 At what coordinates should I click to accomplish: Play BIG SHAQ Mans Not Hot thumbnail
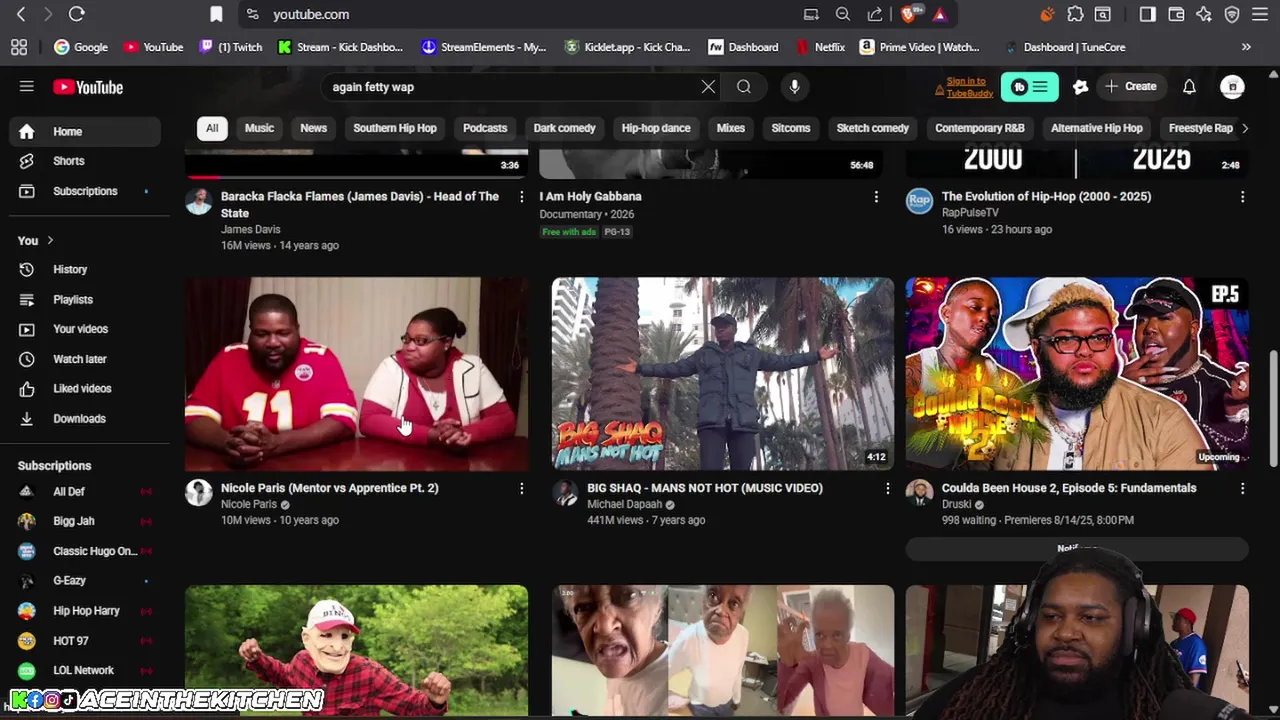(x=722, y=374)
